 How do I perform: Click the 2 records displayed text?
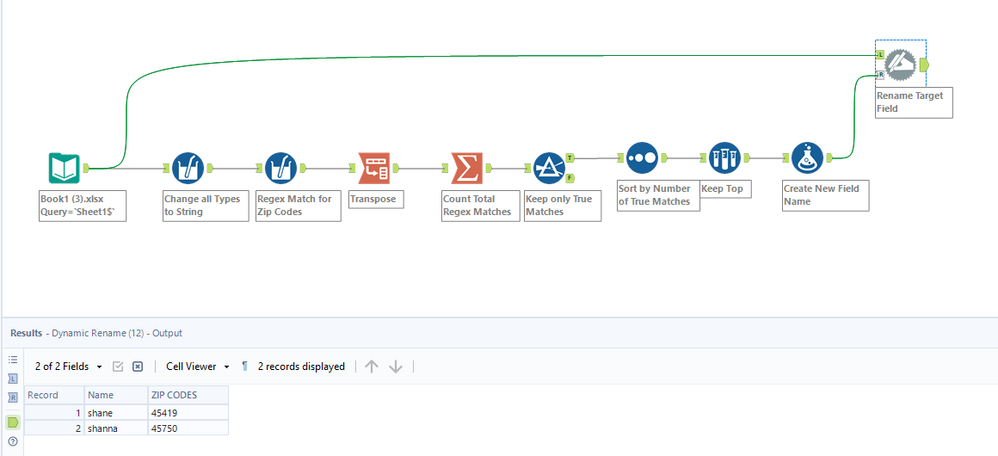pos(301,366)
